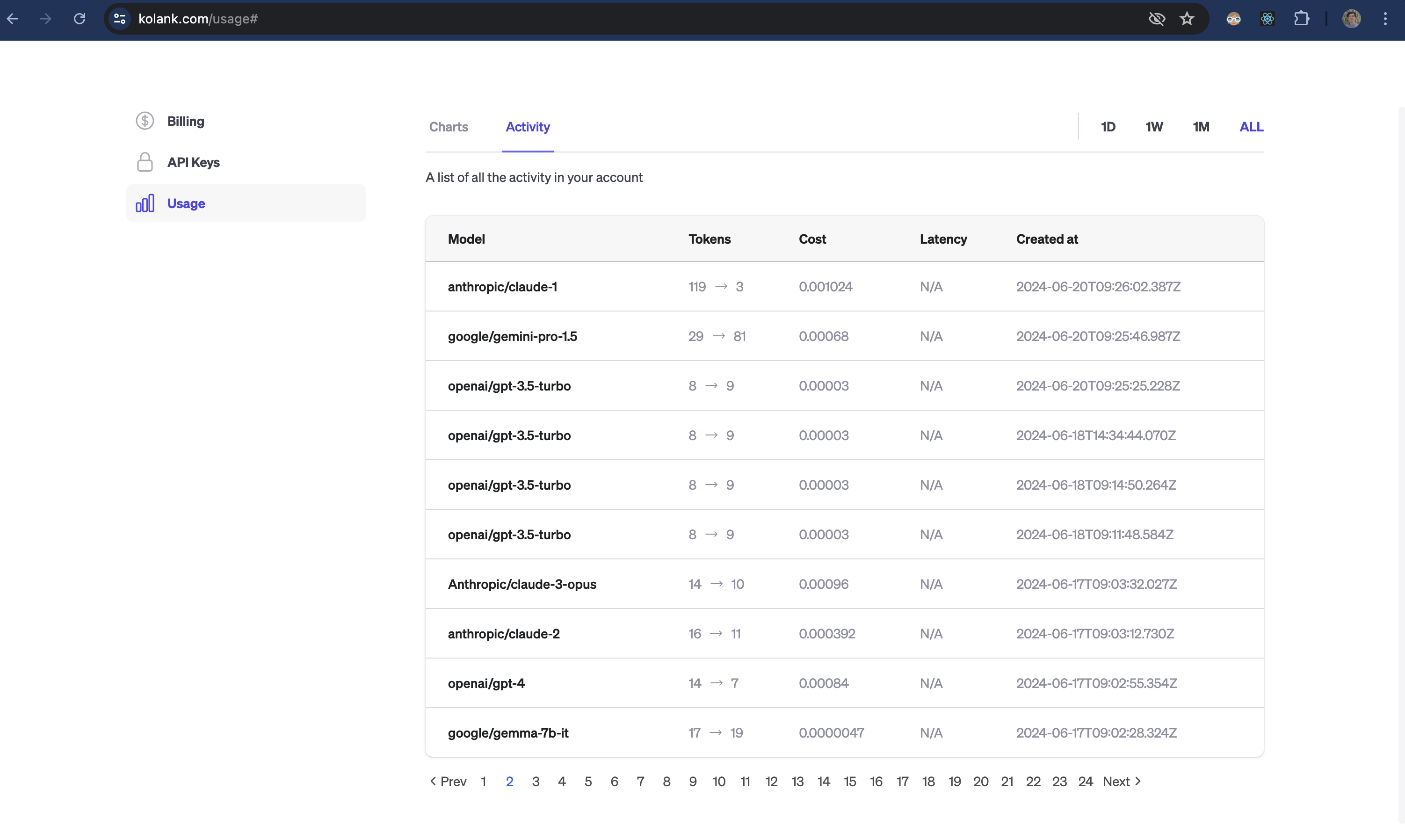Open the React developer tools extension icon
The height and width of the screenshot is (840, 1405).
point(1267,19)
